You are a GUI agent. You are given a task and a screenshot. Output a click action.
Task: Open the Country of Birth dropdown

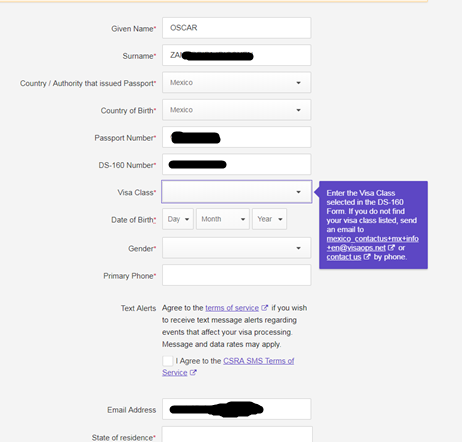(237, 110)
